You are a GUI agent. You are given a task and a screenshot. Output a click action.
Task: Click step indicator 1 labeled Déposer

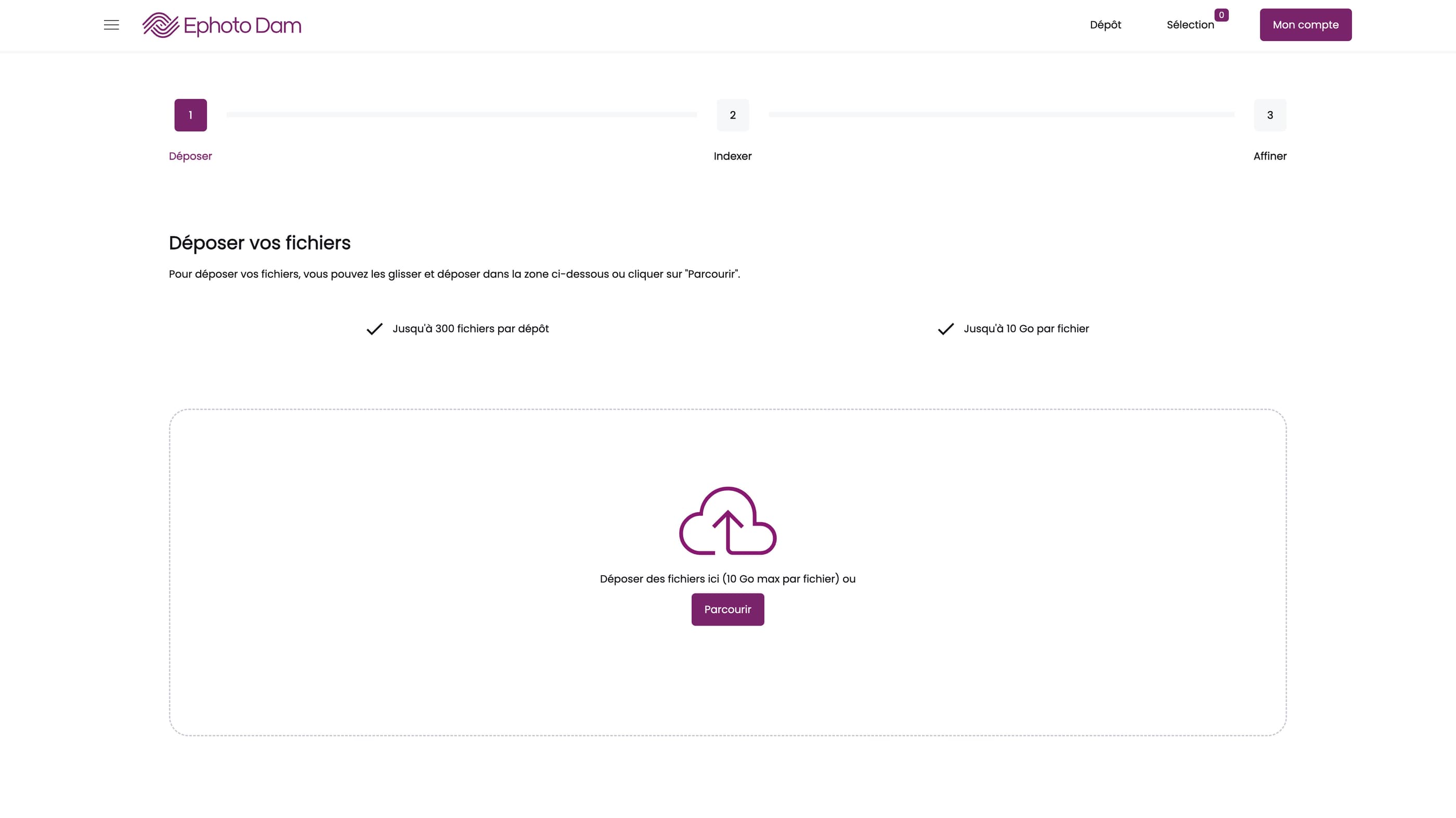pyautogui.click(x=190, y=115)
